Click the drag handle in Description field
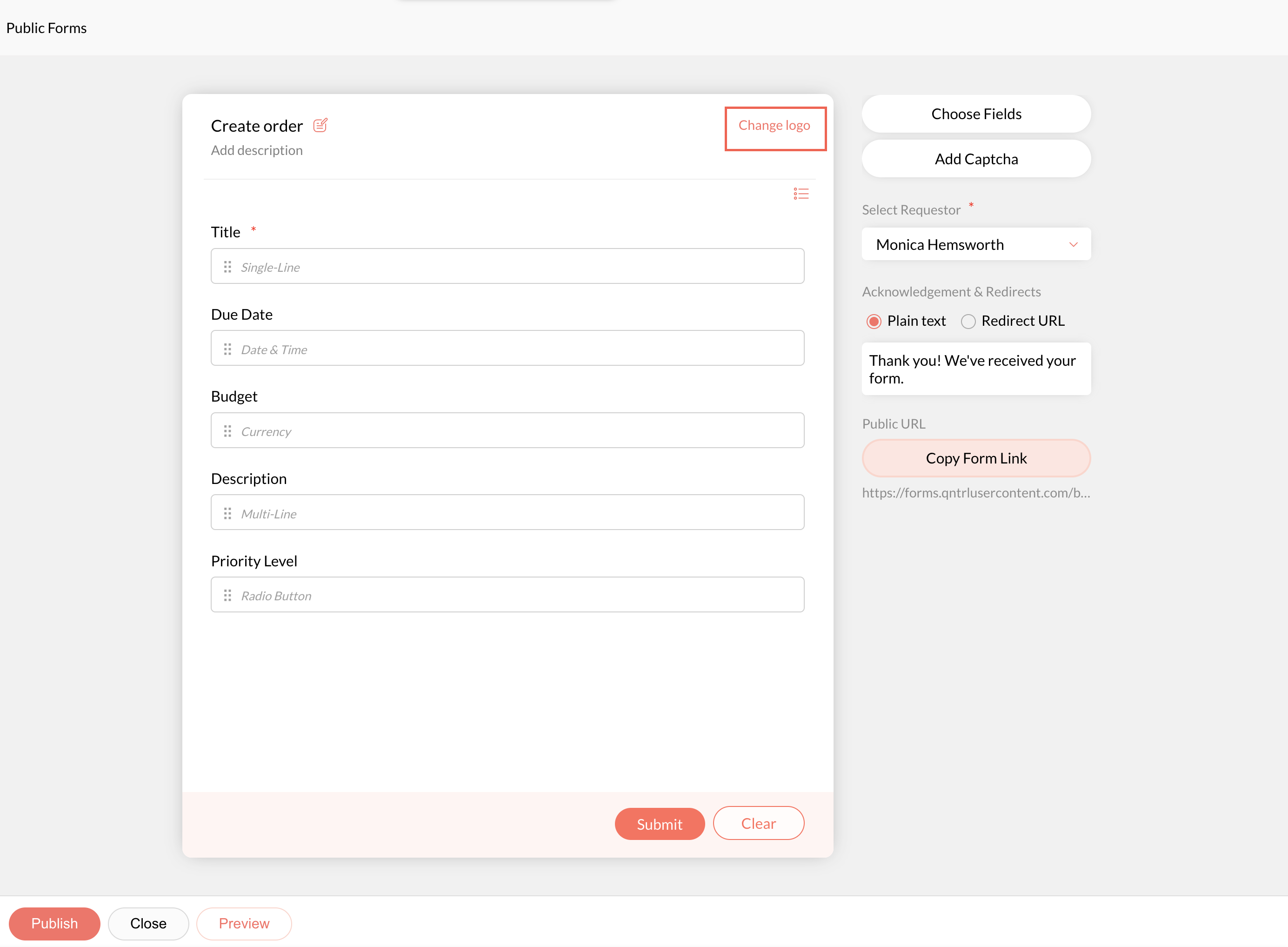Image resolution: width=1288 pixels, height=947 pixels. [227, 513]
